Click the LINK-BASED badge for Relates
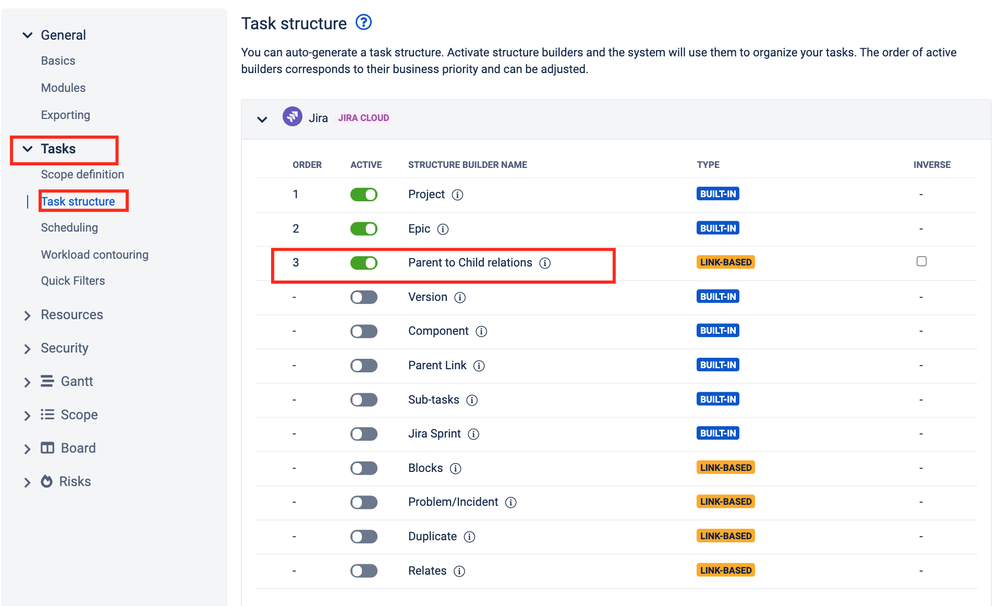 click(x=725, y=571)
